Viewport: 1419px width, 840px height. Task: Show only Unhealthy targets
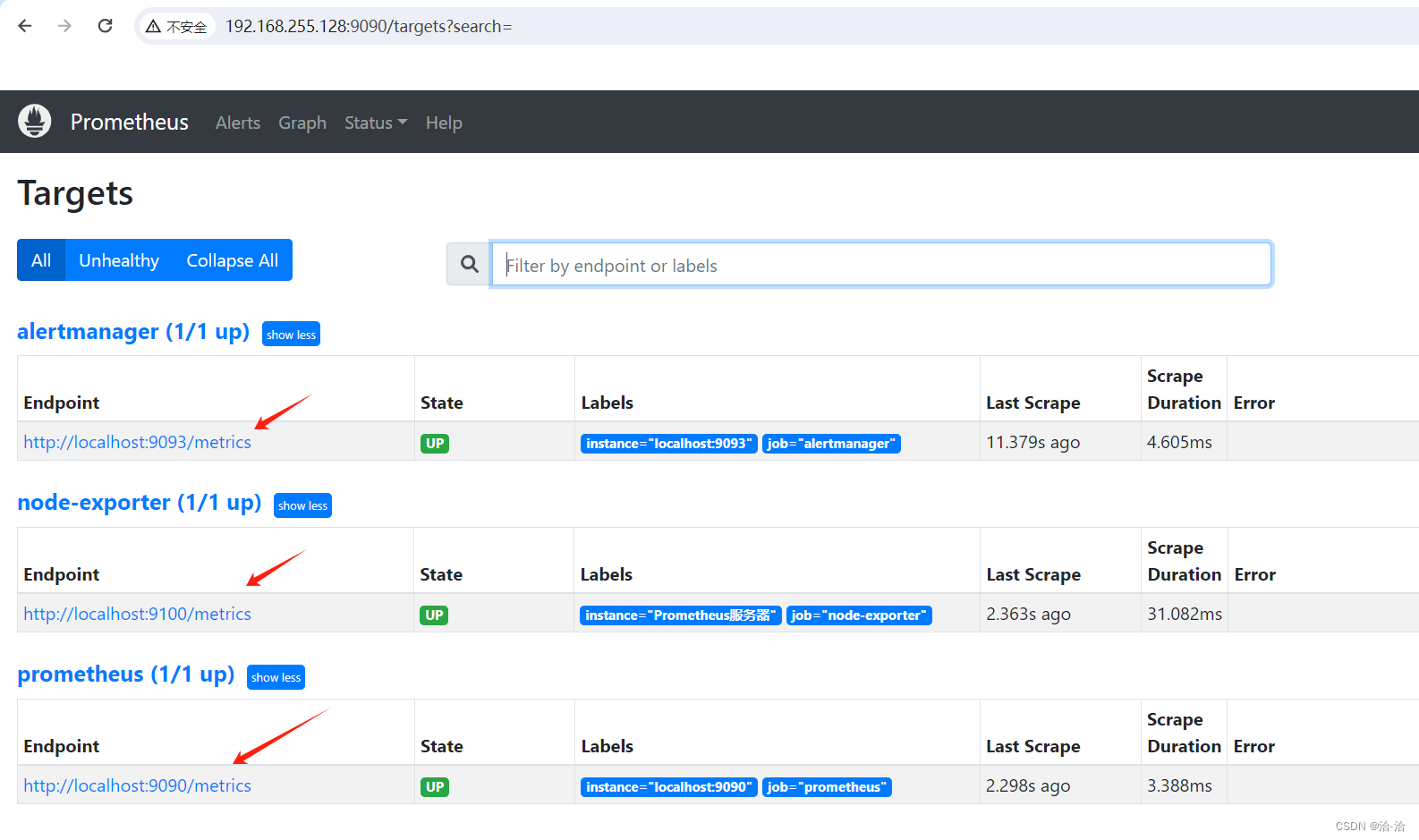click(119, 260)
